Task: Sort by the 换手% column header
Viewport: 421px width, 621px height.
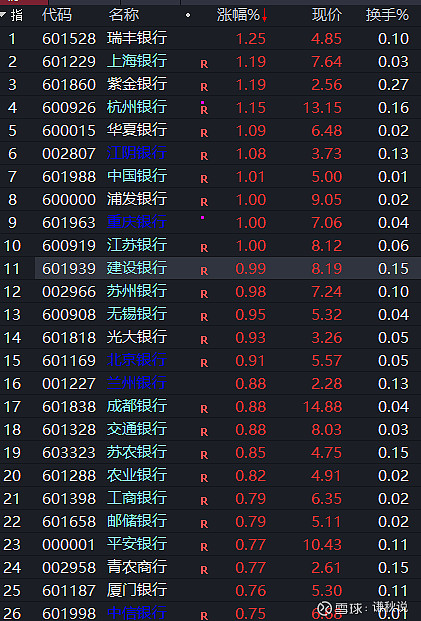Action: point(387,15)
